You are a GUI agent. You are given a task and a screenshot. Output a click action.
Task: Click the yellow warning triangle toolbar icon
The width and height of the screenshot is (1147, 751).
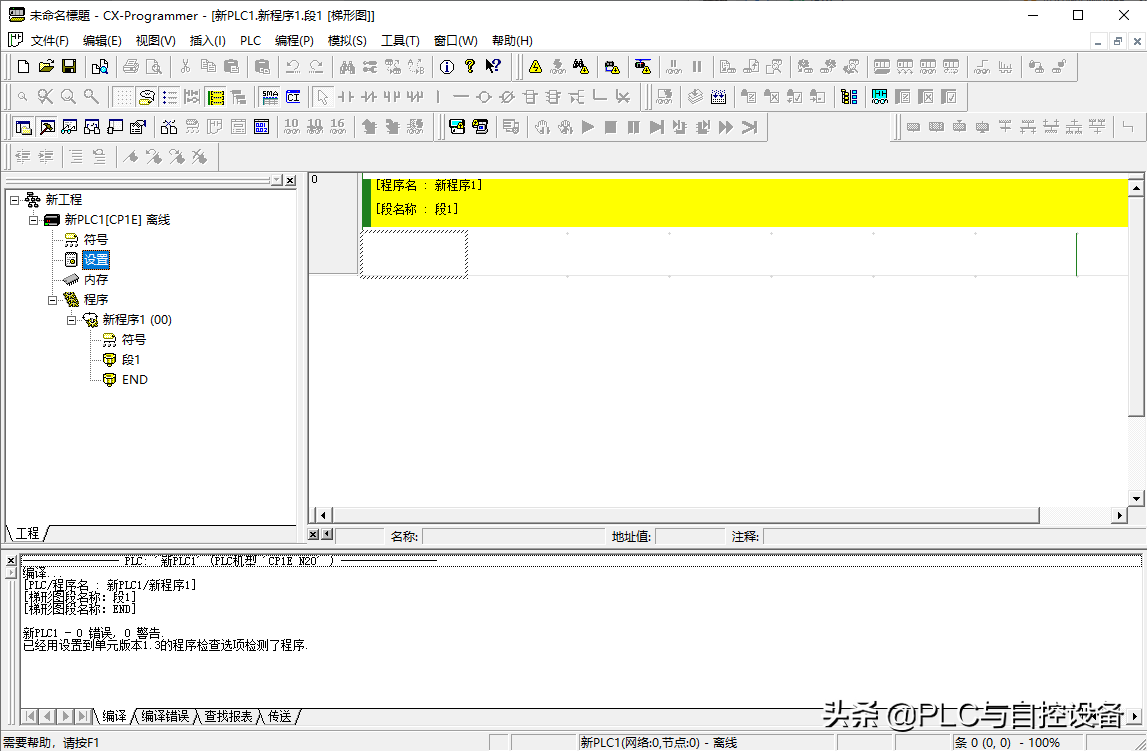click(x=535, y=67)
